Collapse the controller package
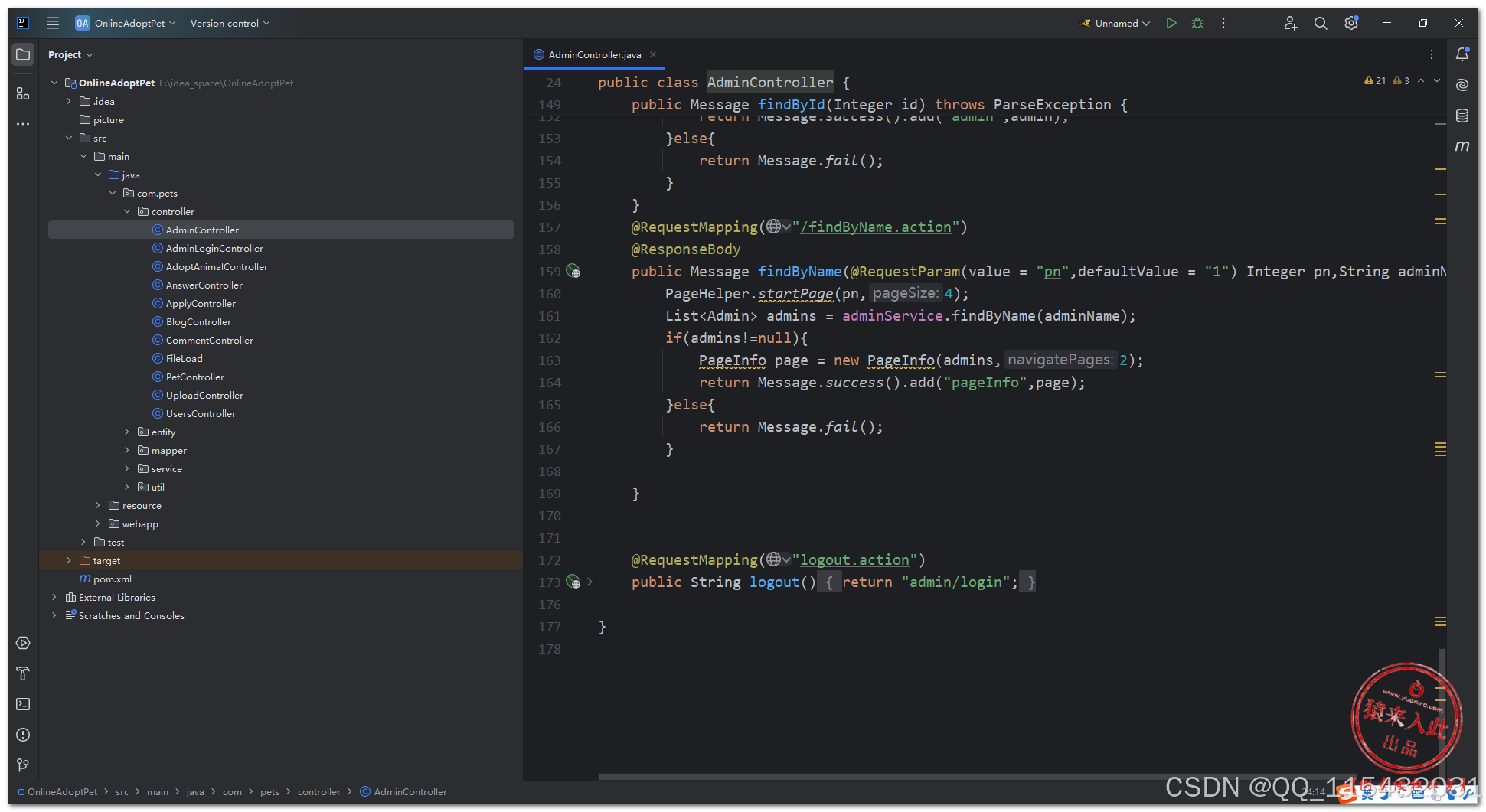Viewport: 1486px width, 812px height. click(127, 211)
